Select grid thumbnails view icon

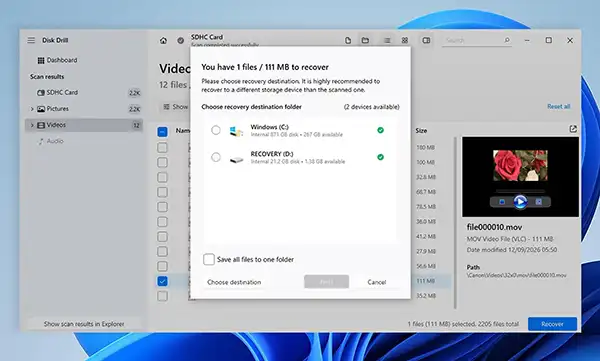pos(405,40)
